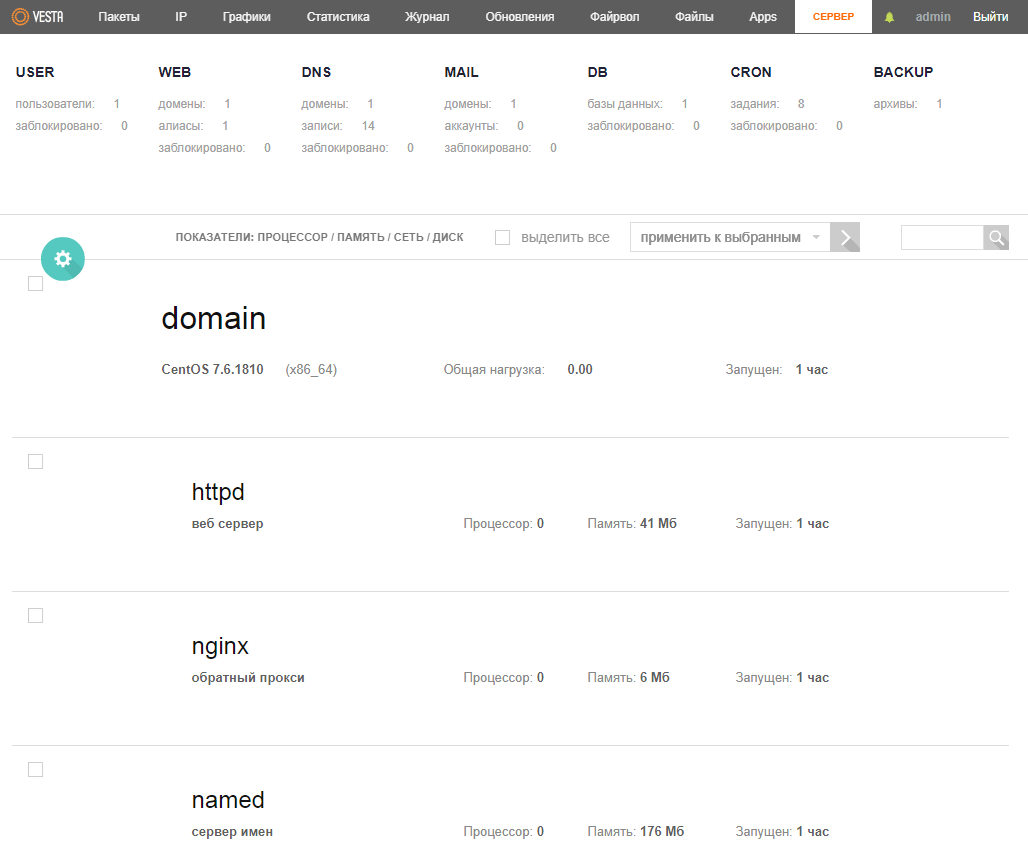The height and width of the screenshot is (858, 1028).
Task: Click the 'httpd' service name
Action: point(218,492)
